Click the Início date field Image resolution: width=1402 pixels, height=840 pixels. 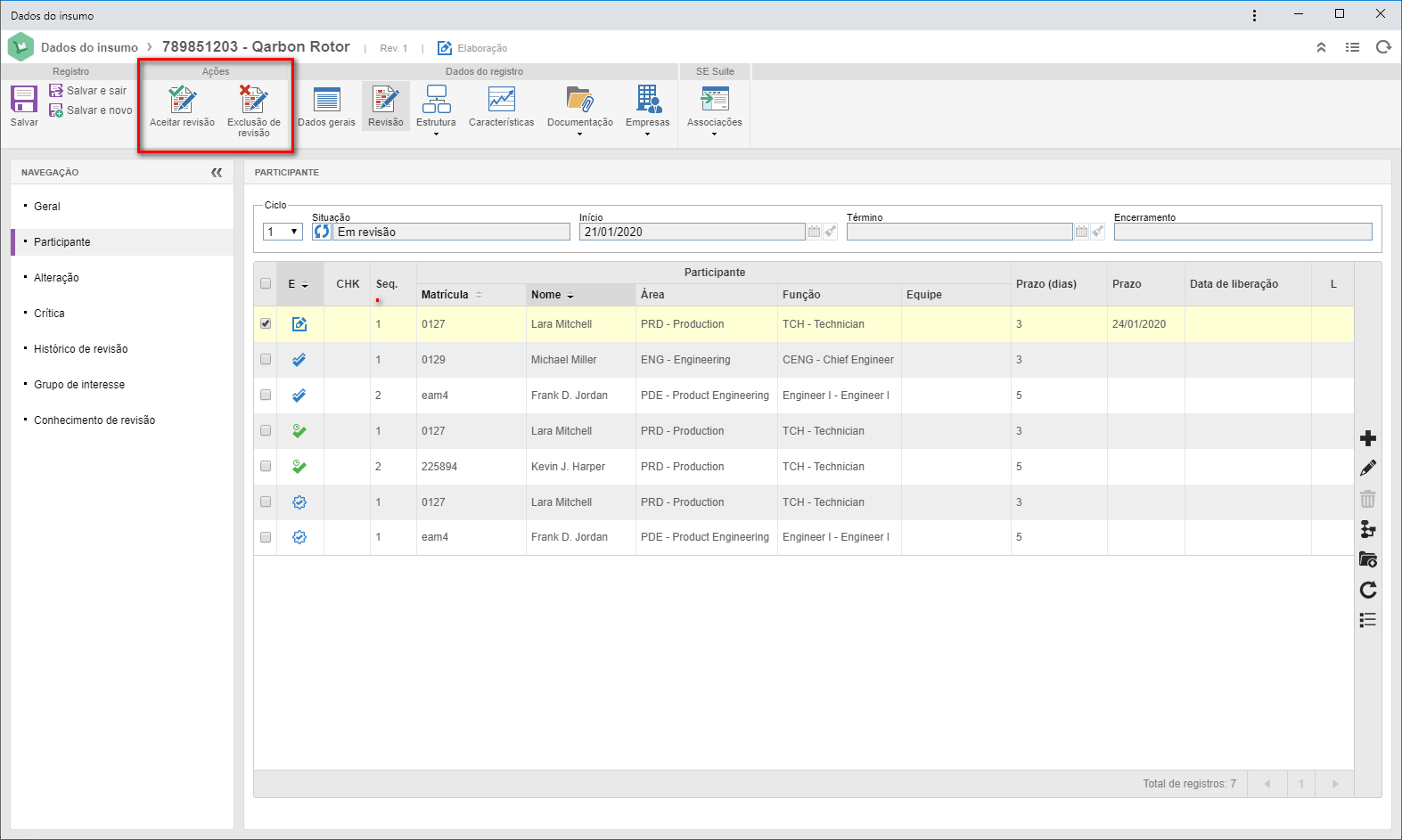[x=692, y=232]
